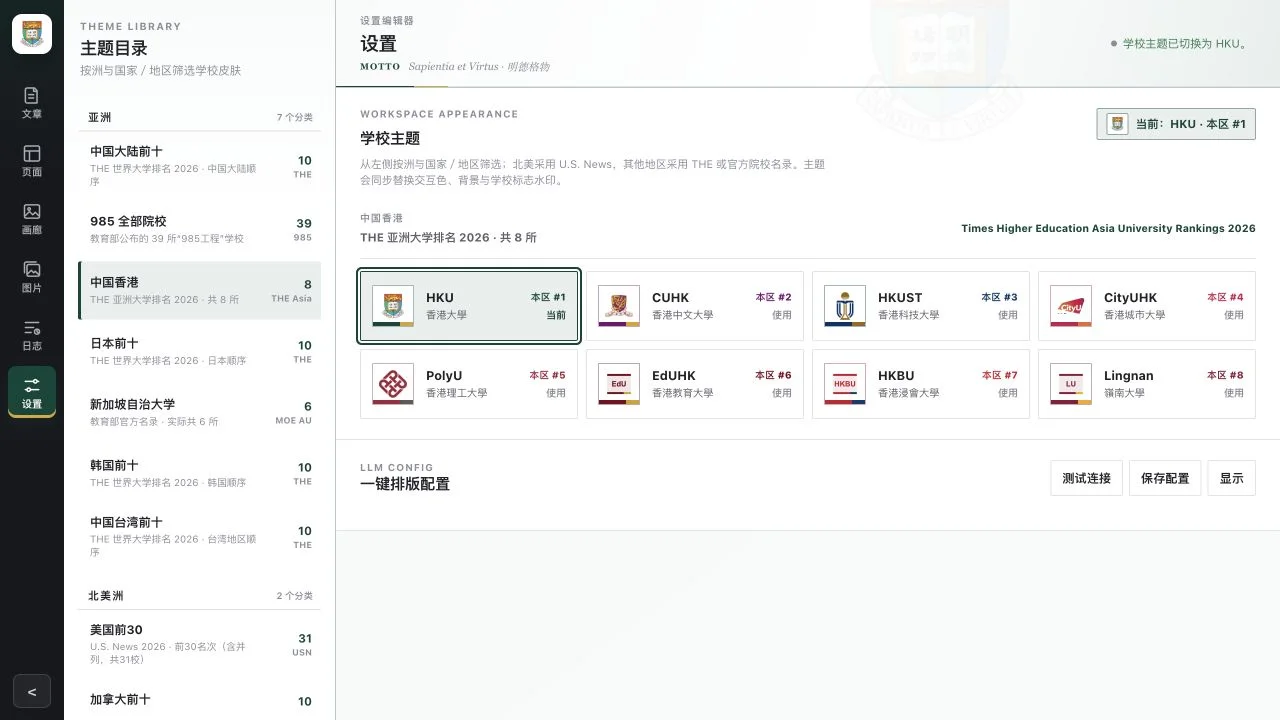Apply the PolyU 香港理工大学 theme
Screen dimensions: 1280x720
469,384
